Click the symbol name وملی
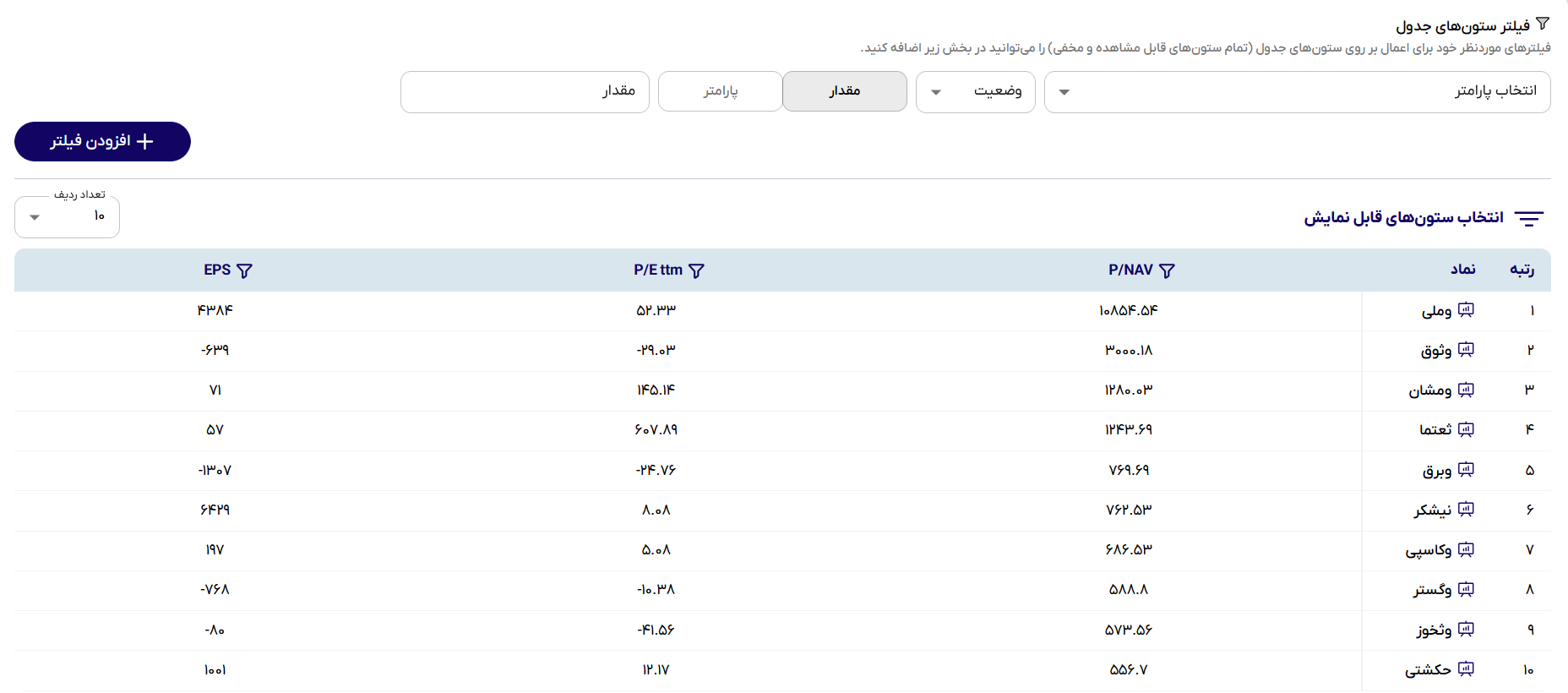 (1436, 311)
